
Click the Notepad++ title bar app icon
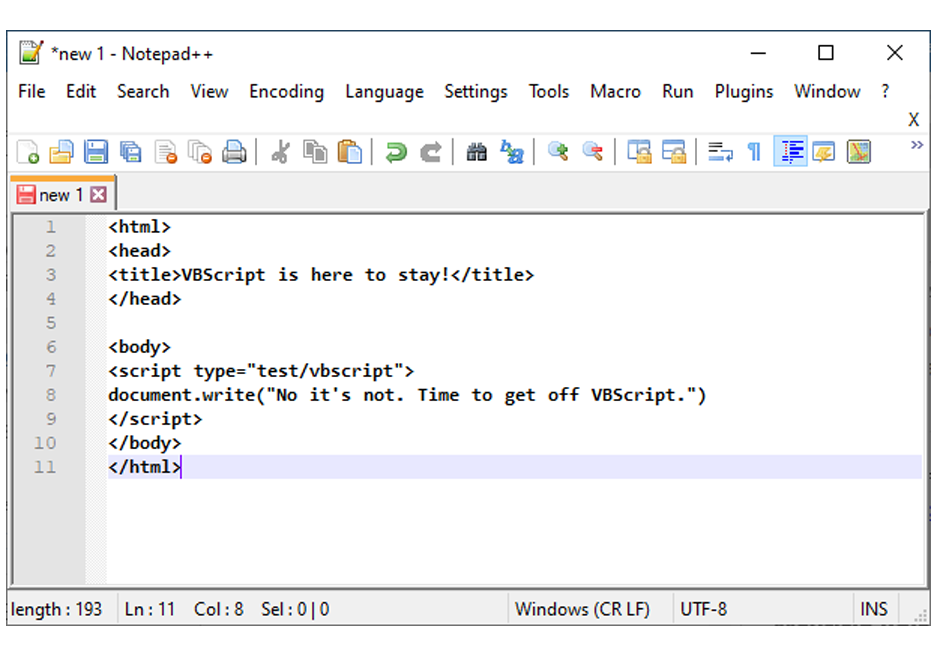click(x=30, y=53)
